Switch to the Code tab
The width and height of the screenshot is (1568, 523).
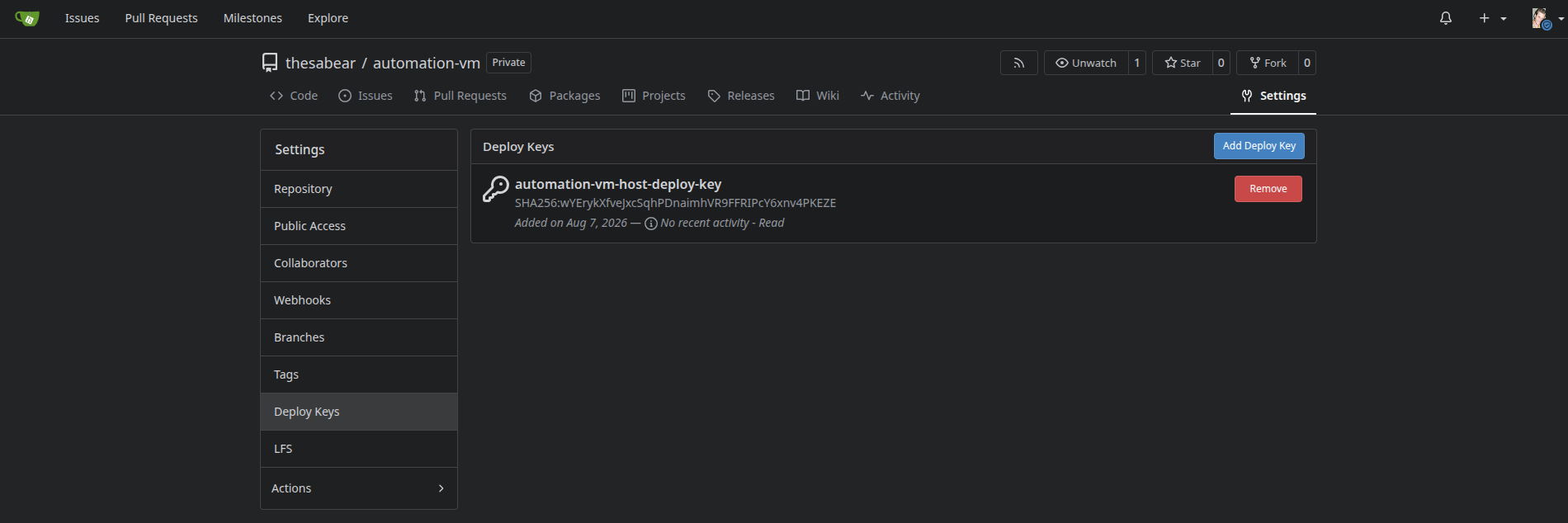coord(294,96)
